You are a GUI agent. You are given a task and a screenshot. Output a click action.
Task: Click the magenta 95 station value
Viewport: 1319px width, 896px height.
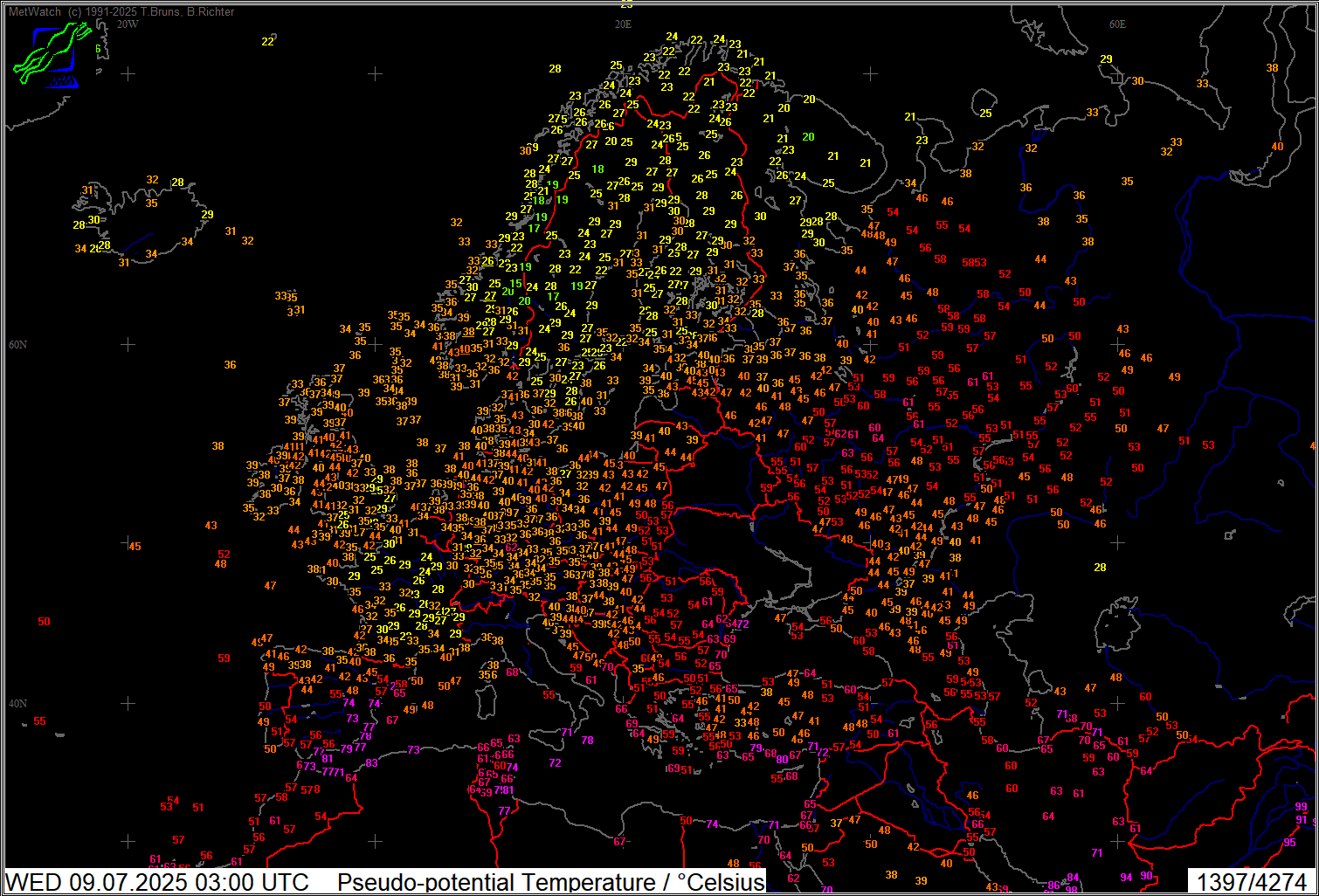(x=1290, y=843)
